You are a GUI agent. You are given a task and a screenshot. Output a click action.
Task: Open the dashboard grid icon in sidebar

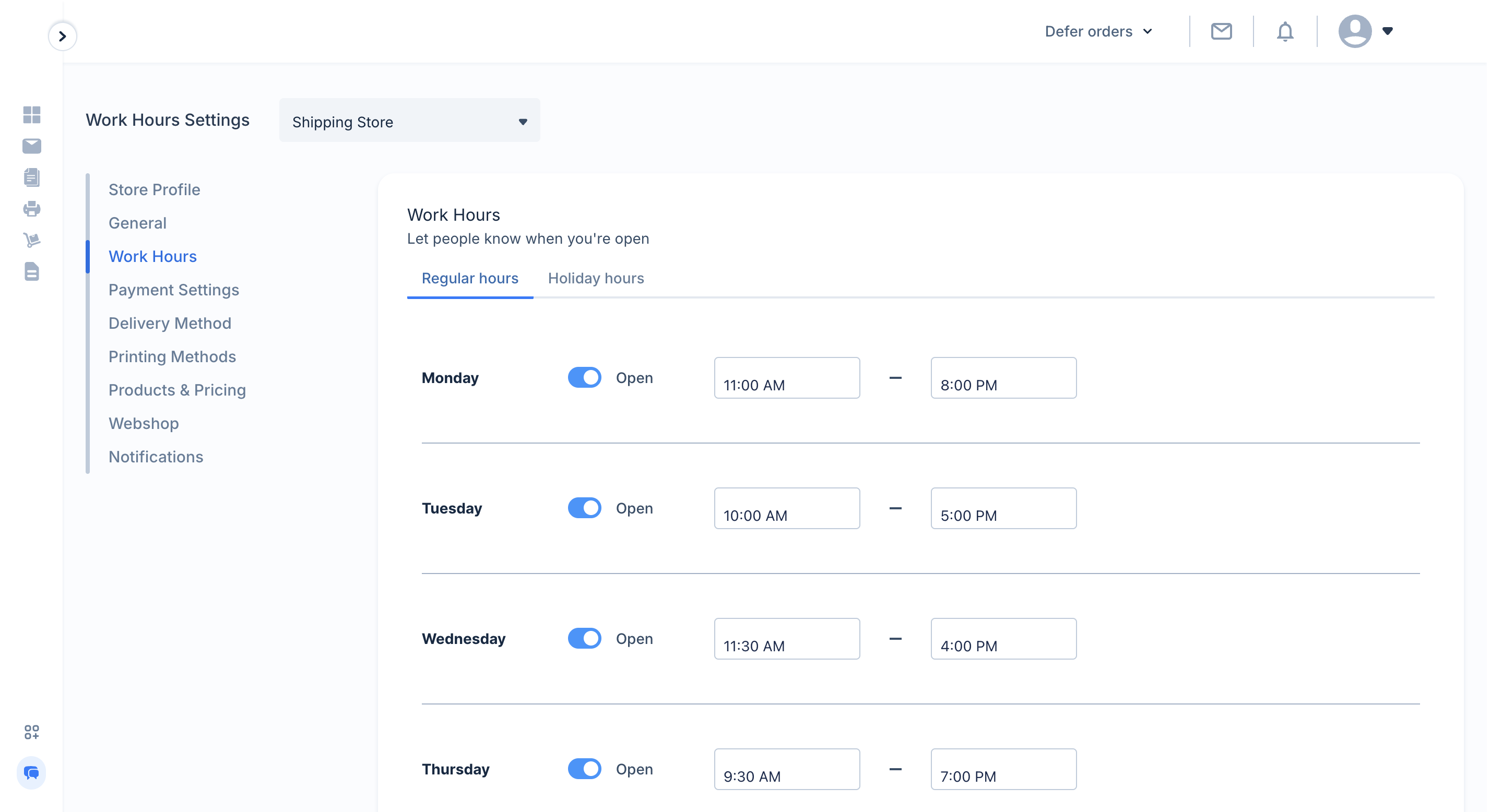tap(32, 114)
